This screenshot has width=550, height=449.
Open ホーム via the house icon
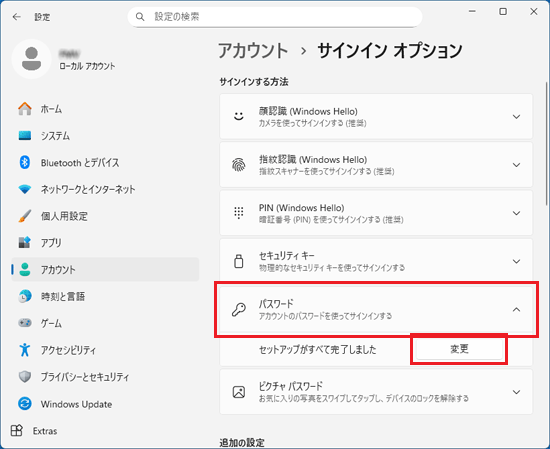point(25,109)
